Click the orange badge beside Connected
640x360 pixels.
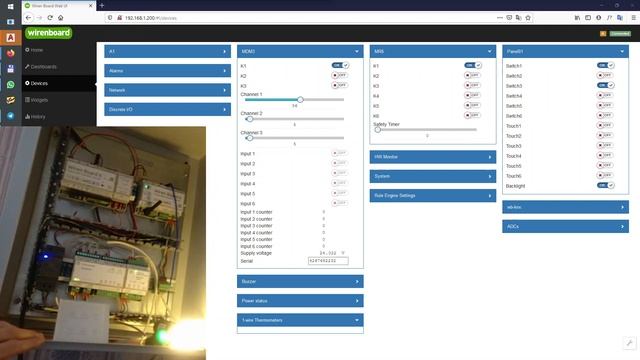[x=603, y=33]
